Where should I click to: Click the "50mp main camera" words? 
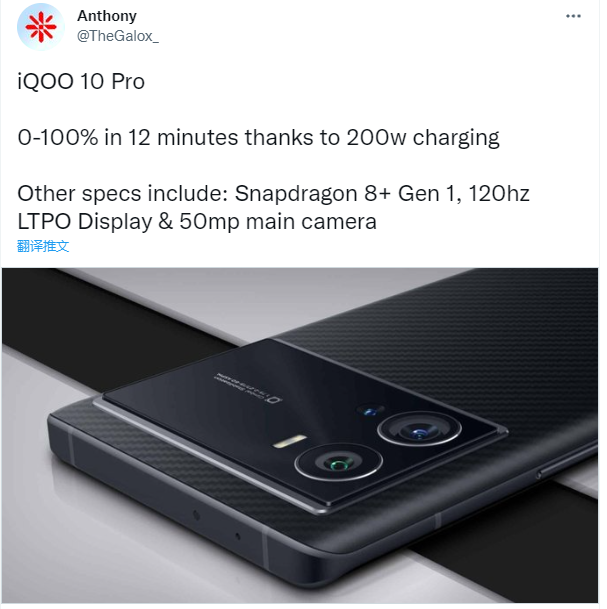[278, 222]
